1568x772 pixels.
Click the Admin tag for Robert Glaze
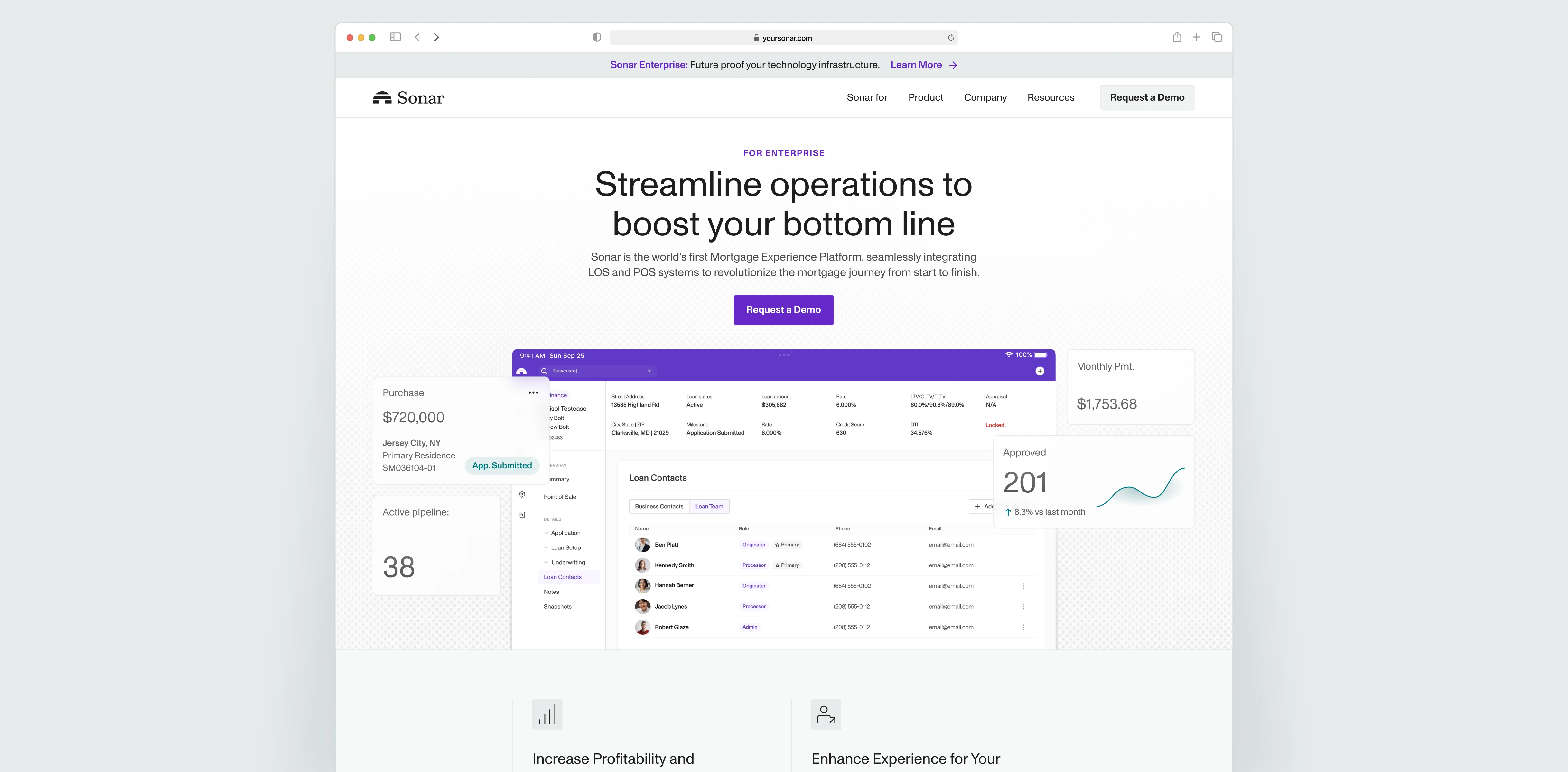[x=750, y=627]
